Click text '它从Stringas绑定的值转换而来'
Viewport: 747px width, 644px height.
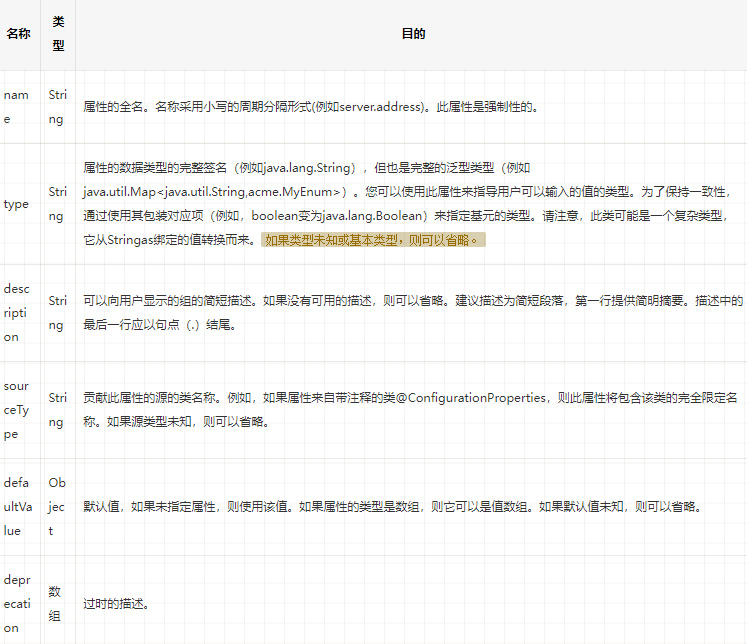point(167,240)
